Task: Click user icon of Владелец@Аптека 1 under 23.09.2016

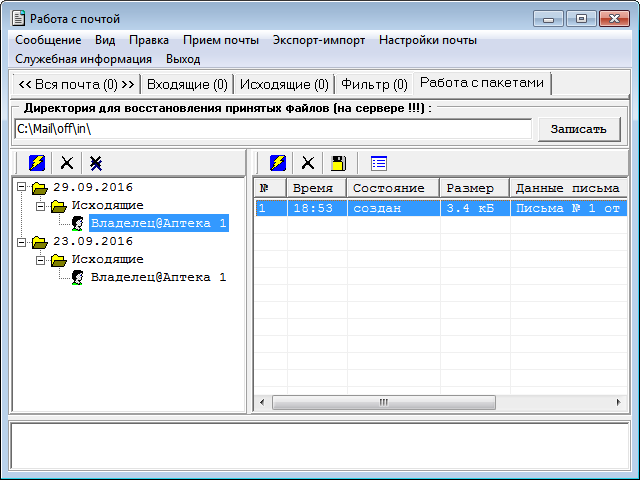Action: tap(78, 278)
